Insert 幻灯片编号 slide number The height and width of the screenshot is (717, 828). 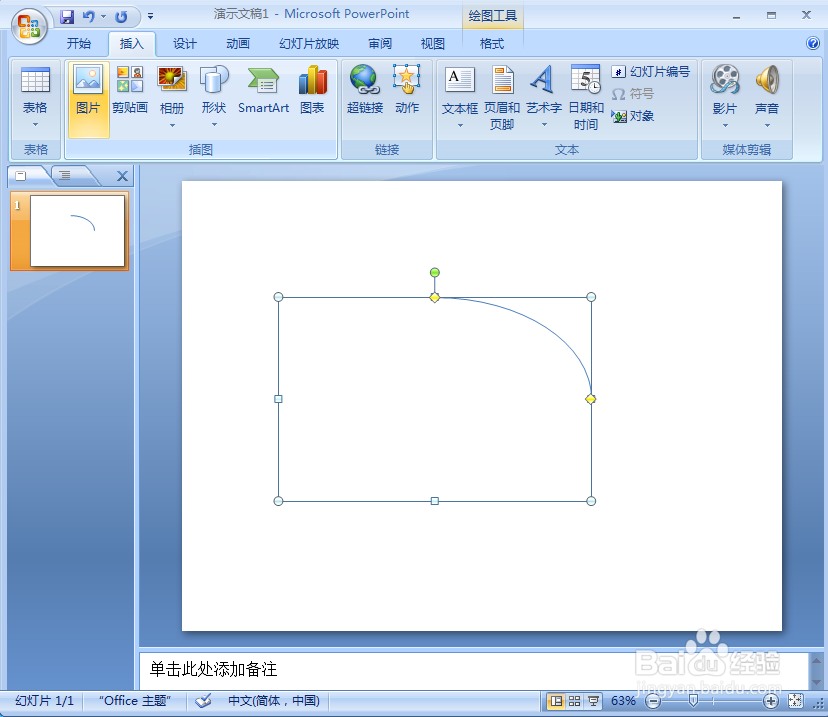coord(651,72)
